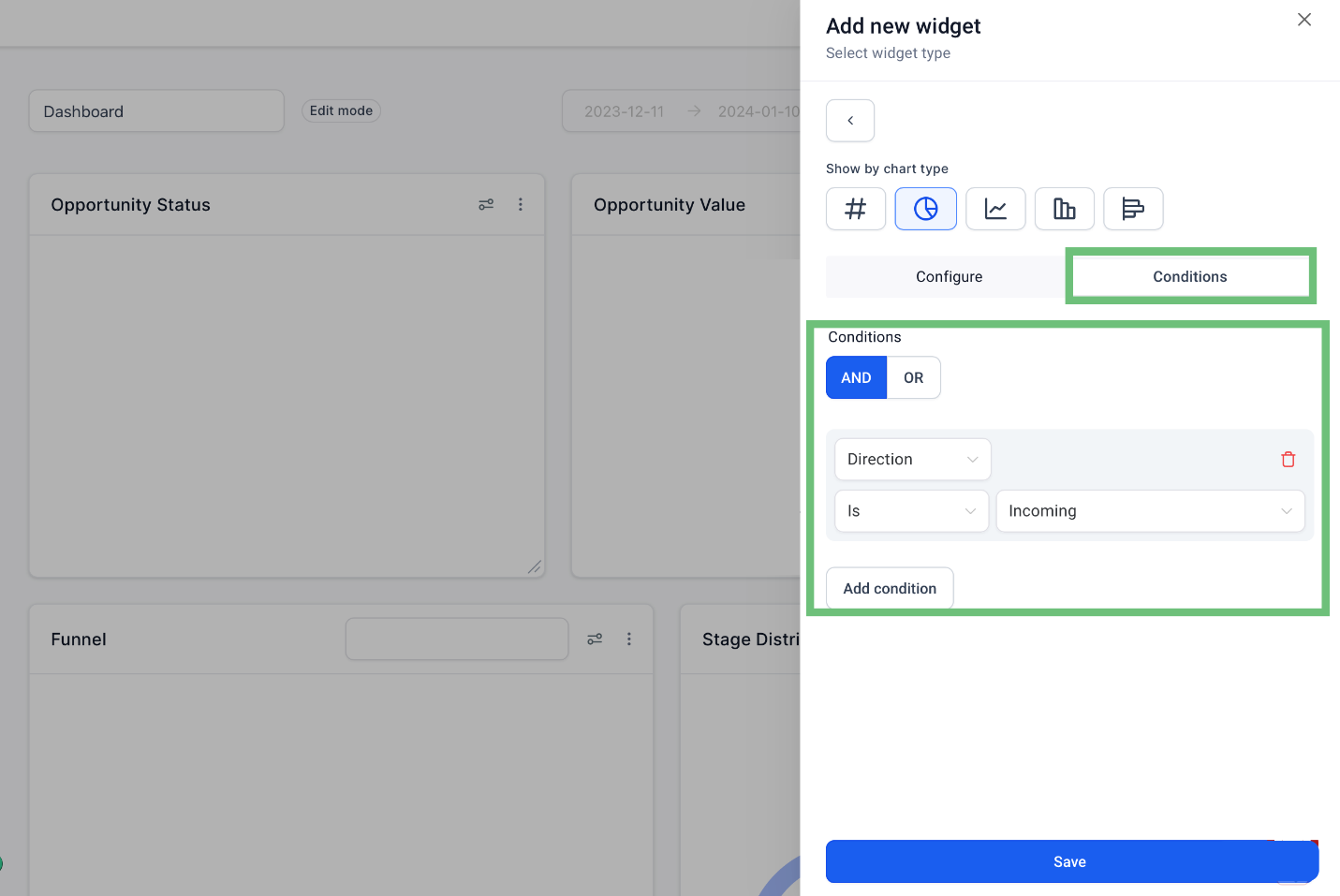Select the AND condition operator
The width and height of the screenshot is (1340, 896).
click(x=856, y=377)
